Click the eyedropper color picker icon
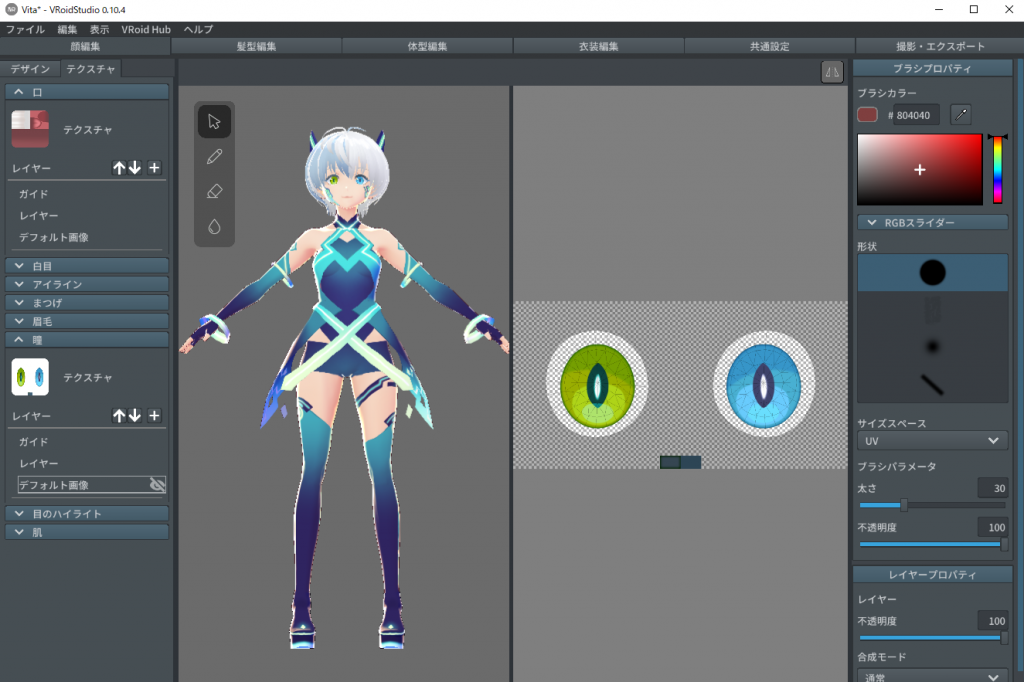This screenshot has height=682, width=1024. tap(960, 115)
